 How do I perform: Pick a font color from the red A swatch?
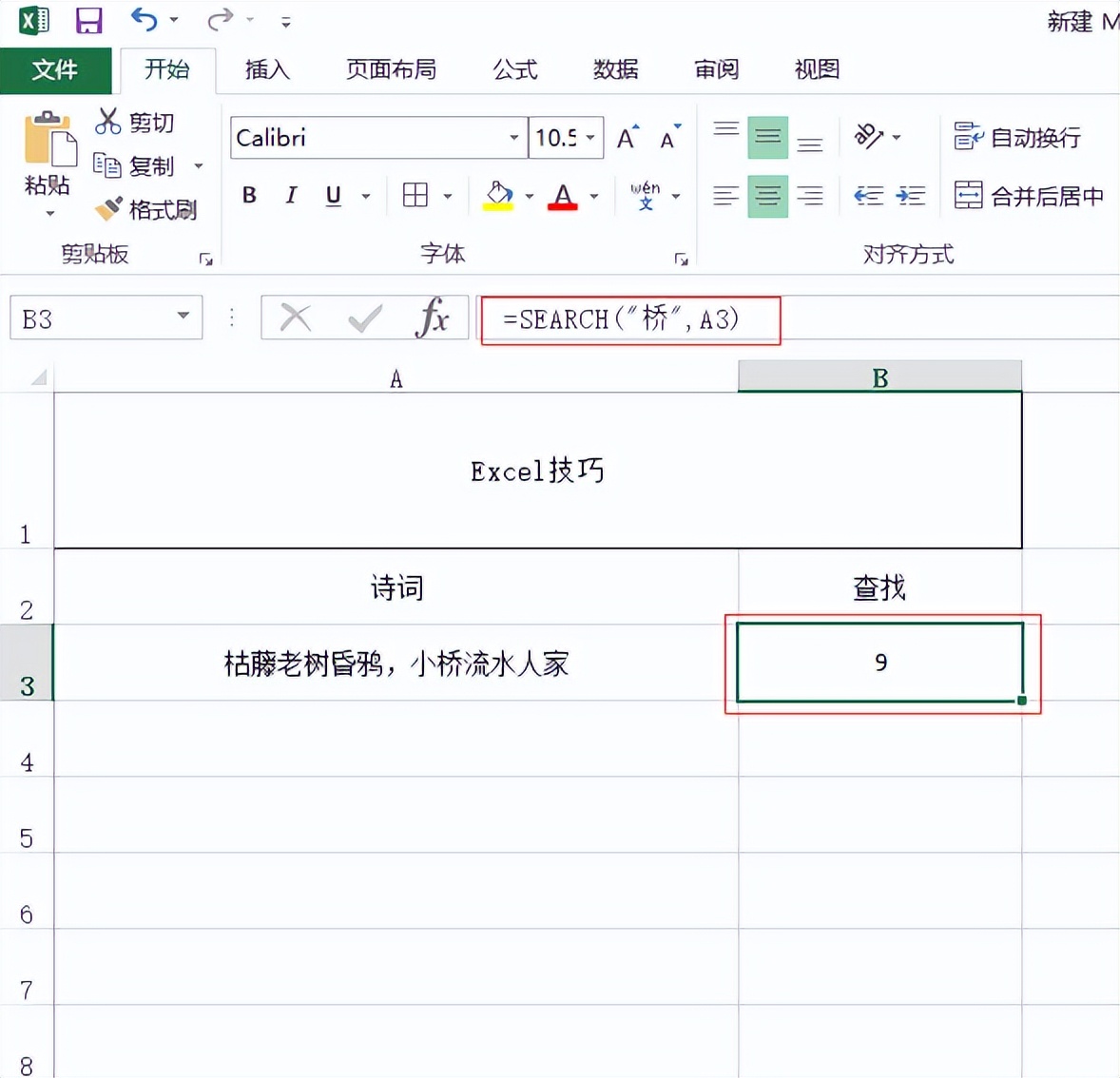[x=563, y=195]
